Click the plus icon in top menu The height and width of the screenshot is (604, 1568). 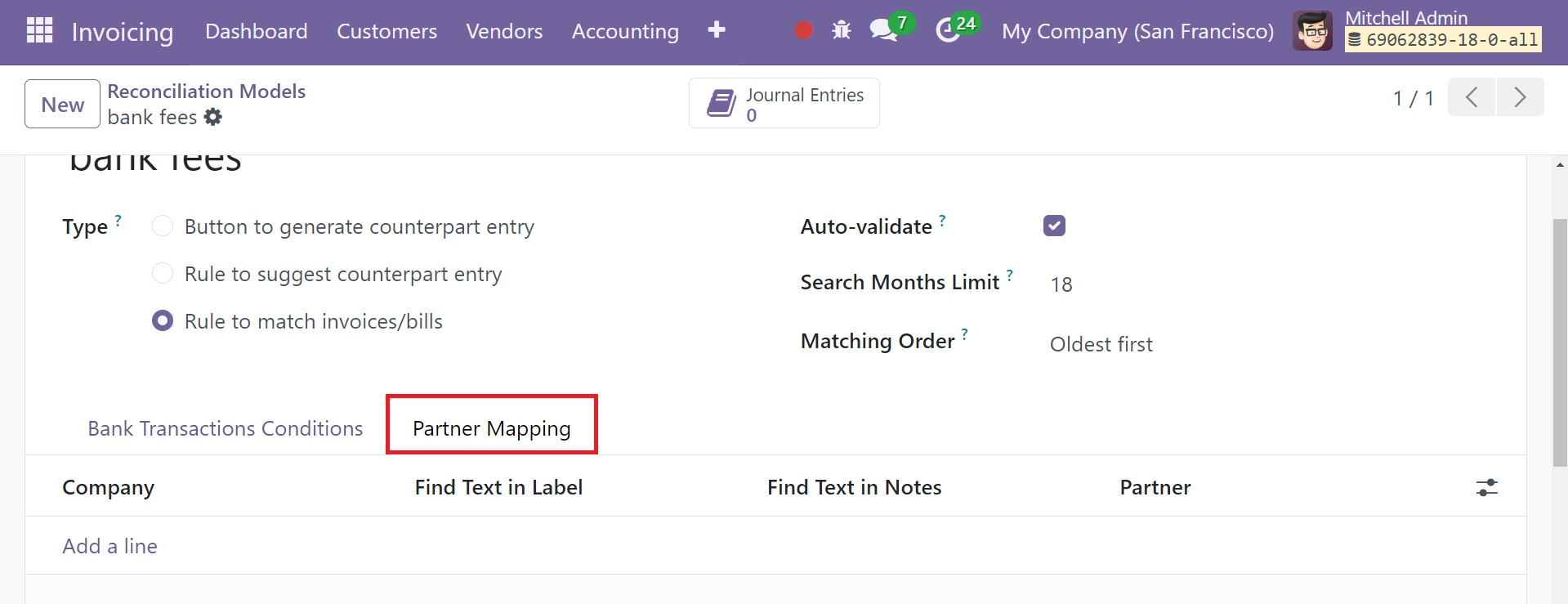[x=717, y=30]
